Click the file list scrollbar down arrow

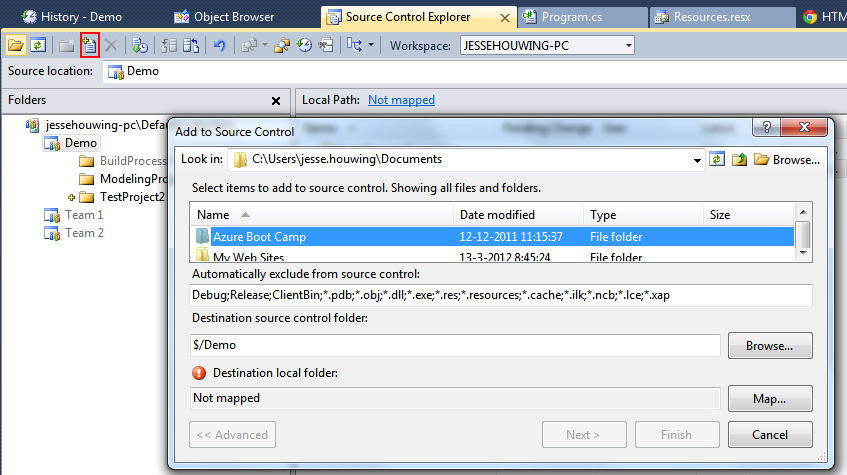(x=803, y=253)
